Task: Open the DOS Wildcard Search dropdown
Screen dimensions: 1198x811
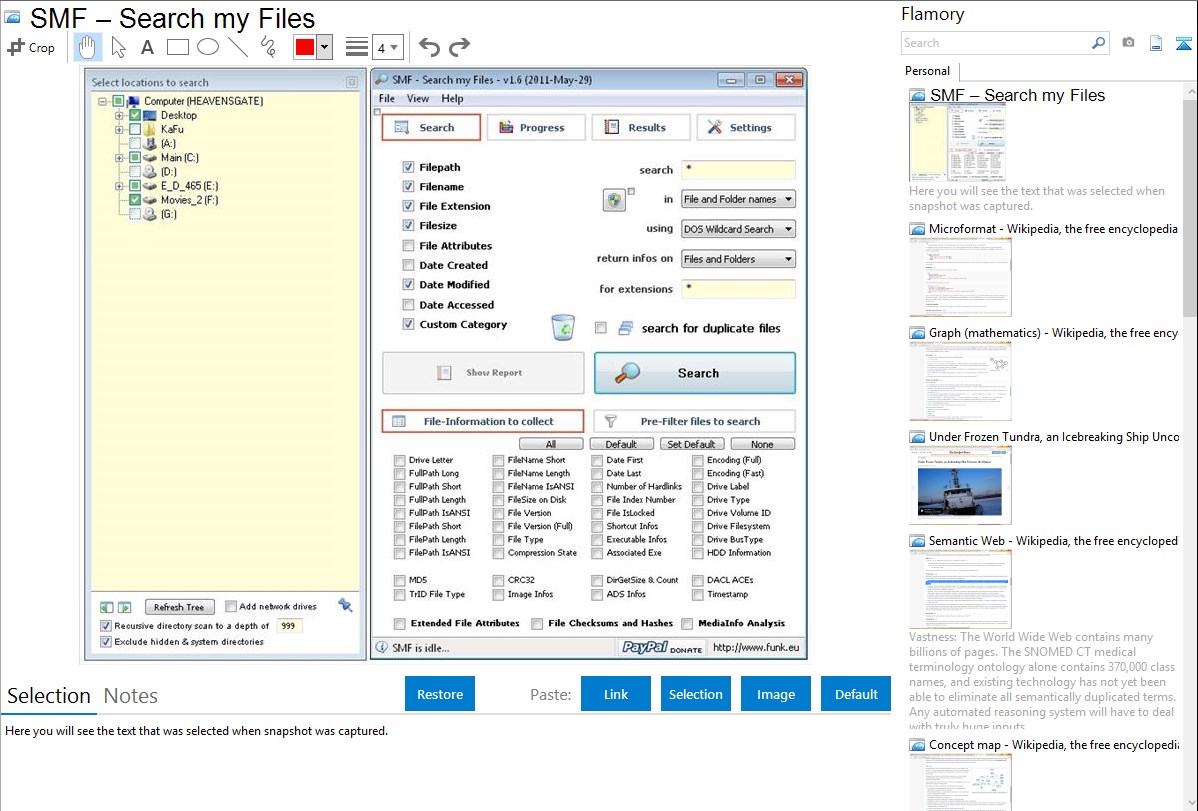Action: [x=738, y=229]
